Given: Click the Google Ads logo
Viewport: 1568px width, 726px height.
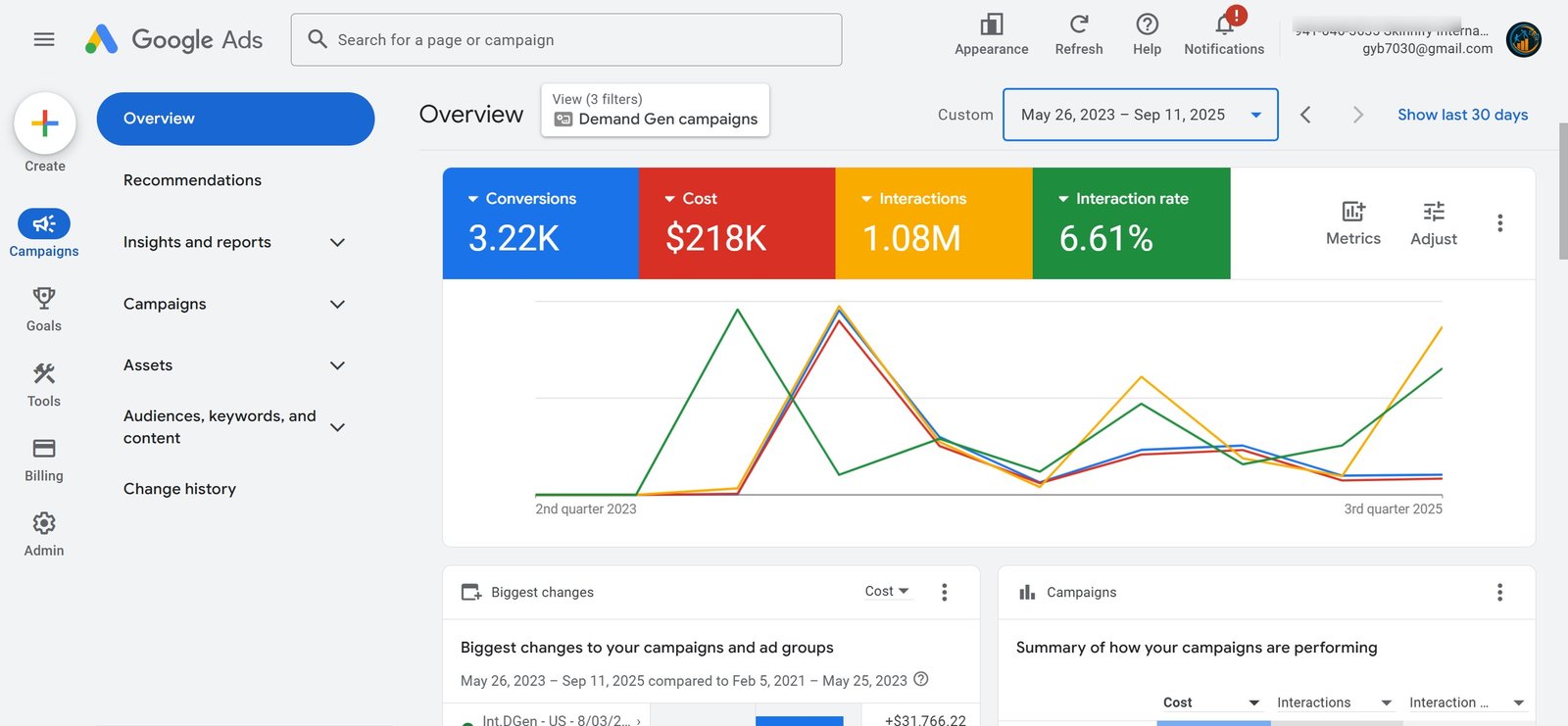Looking at the screenshot, I should 173,39.
